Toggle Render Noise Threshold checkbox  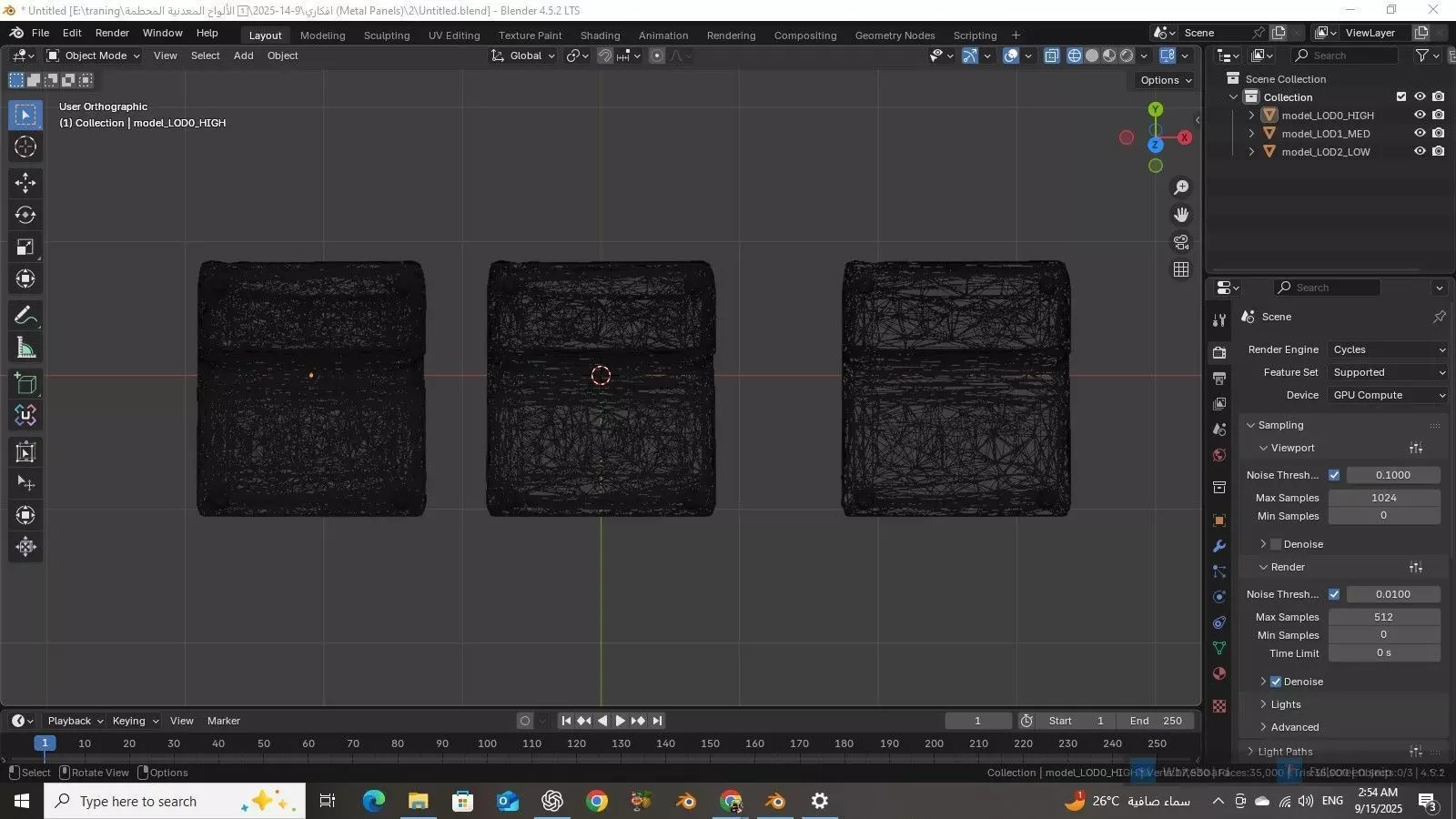(x=1334, y=594)
